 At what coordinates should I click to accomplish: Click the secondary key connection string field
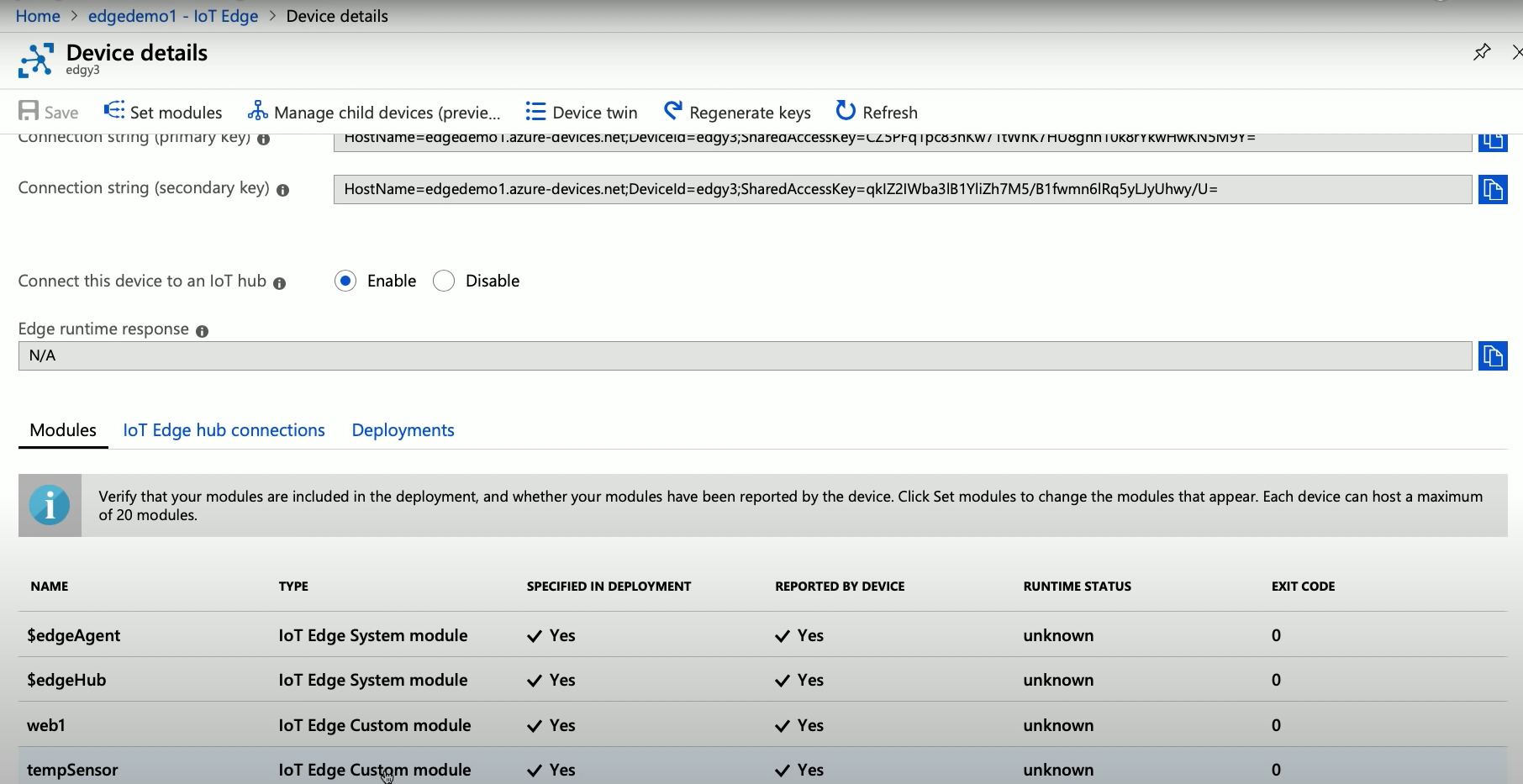pos(903,190)
